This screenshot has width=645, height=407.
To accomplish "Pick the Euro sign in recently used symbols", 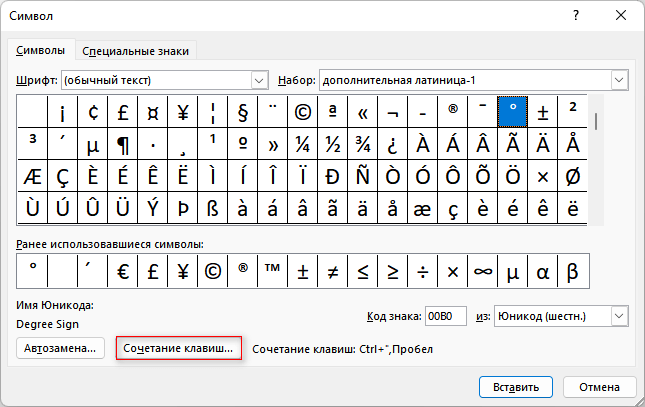I will coord(122,270).
